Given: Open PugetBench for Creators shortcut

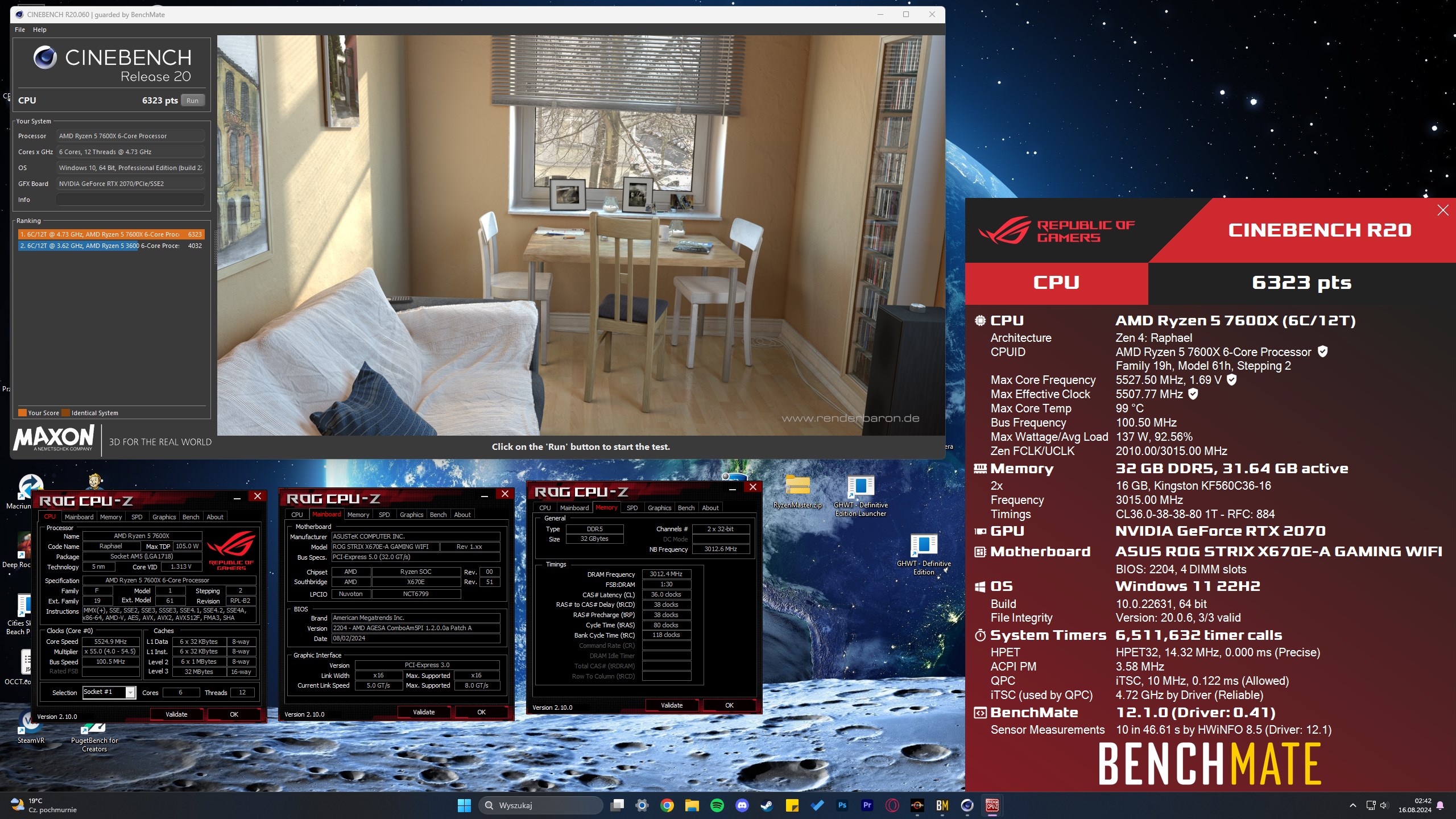Looking at the screenshot, I should click(x=94, y=738).
